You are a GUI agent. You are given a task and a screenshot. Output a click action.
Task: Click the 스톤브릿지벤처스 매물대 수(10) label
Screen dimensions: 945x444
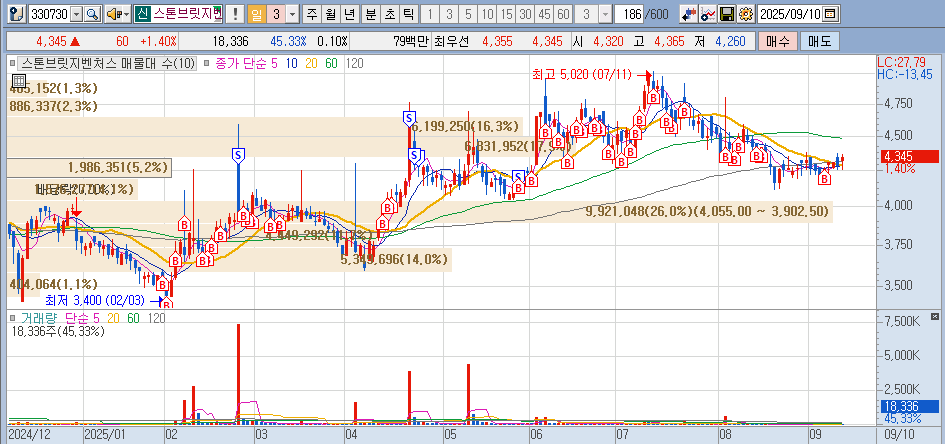click(x=107, y=63)
